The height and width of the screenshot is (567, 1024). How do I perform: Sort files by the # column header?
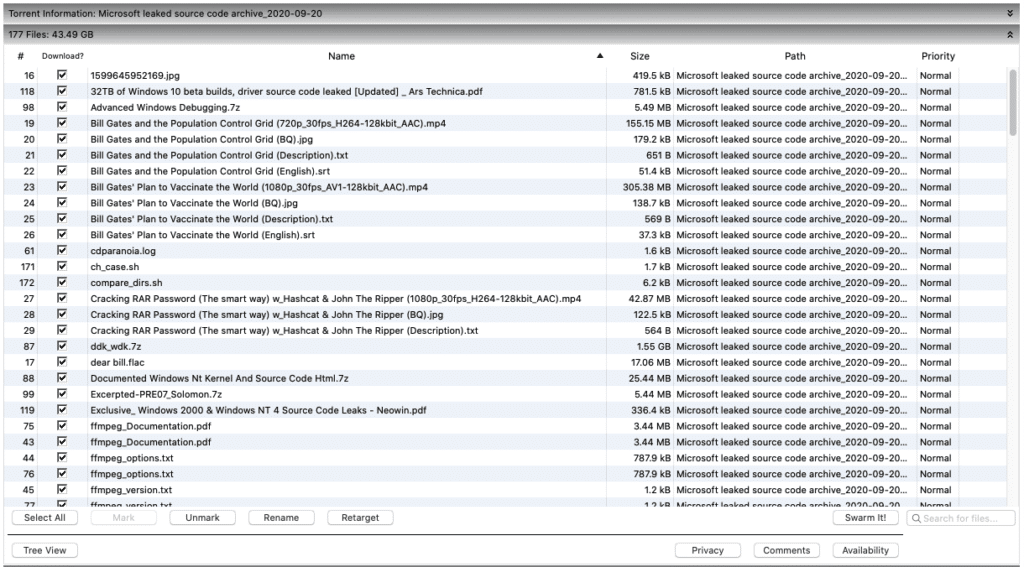click(21, 56)
